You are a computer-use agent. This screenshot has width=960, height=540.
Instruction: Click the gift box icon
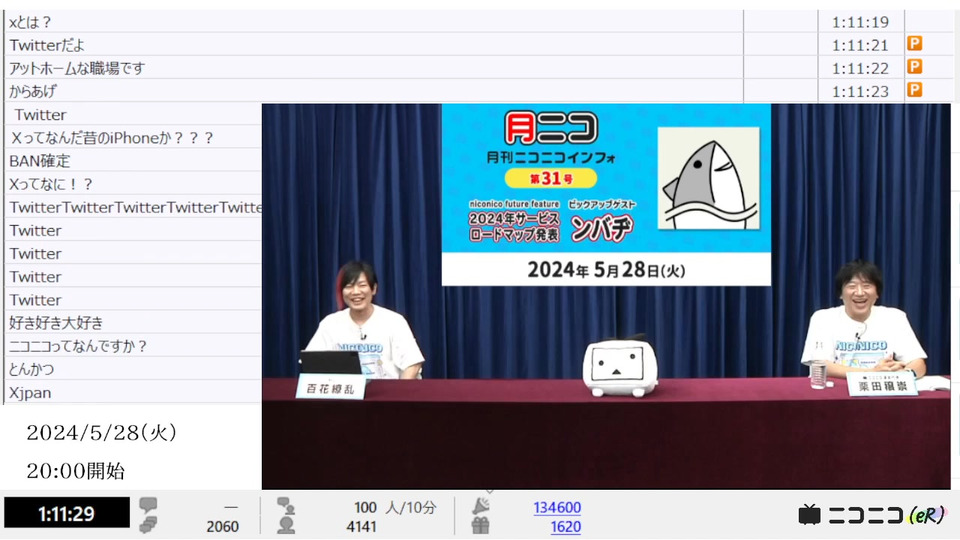pyautogui.click(x=481, y=525)
